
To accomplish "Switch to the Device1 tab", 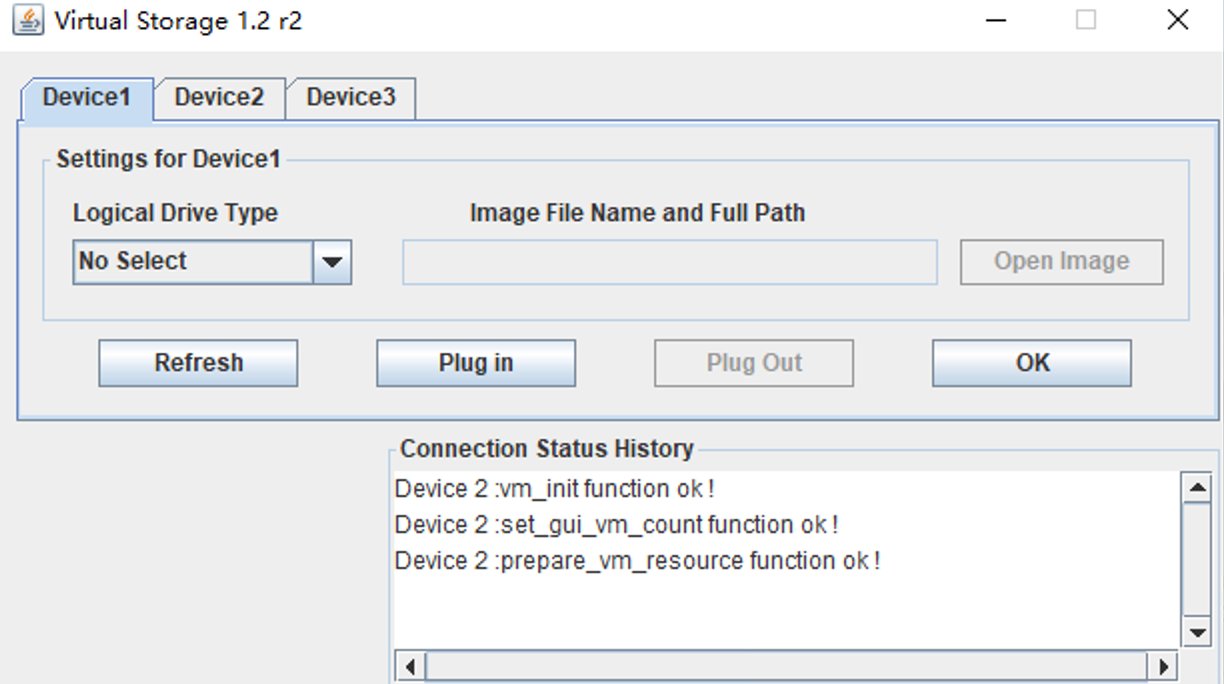I will coord(87,98).
